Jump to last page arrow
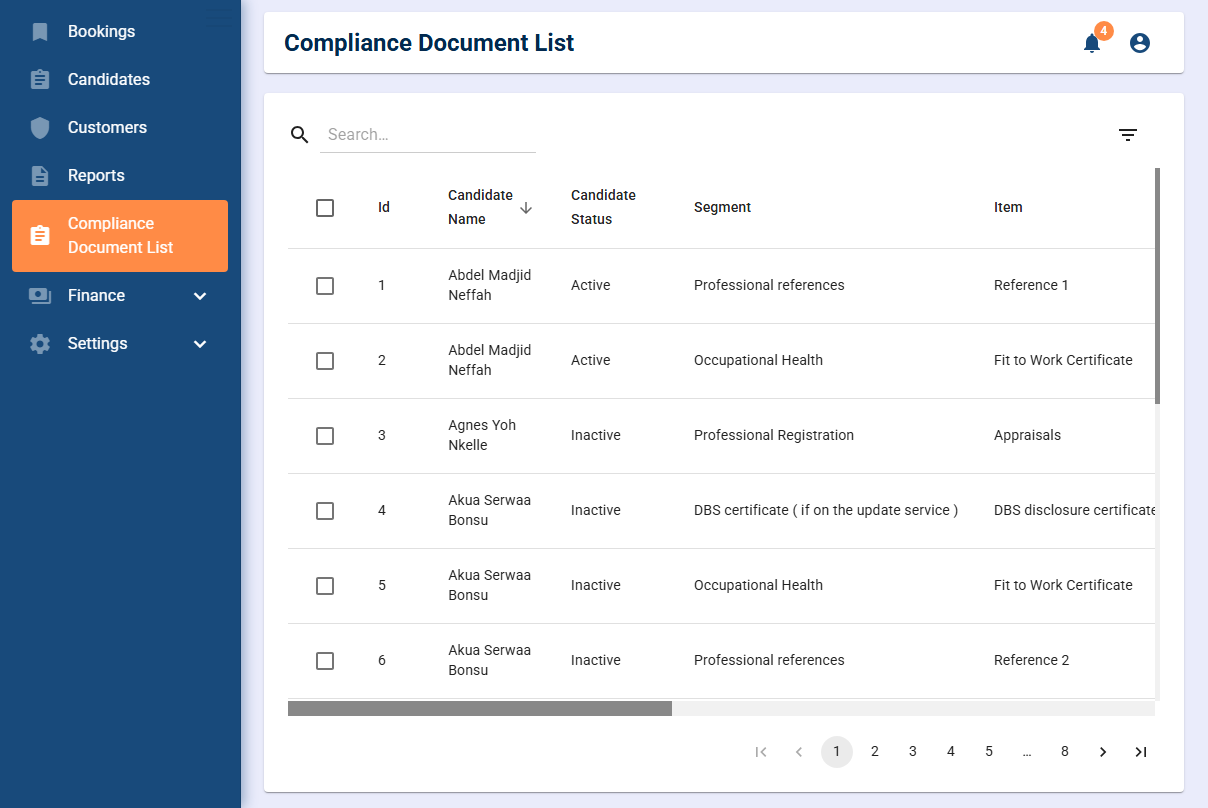 pyautogui.click(x=1141, y=752)
